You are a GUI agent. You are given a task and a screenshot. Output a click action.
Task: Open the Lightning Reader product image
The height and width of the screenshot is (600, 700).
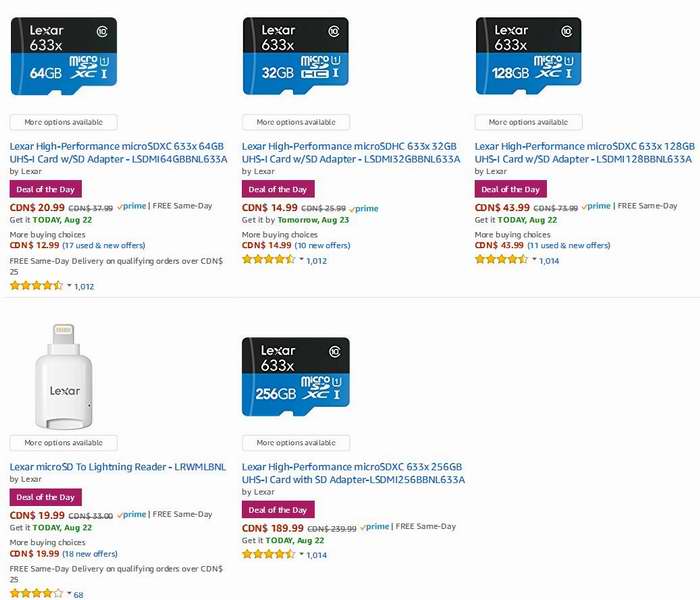point(64,377)
